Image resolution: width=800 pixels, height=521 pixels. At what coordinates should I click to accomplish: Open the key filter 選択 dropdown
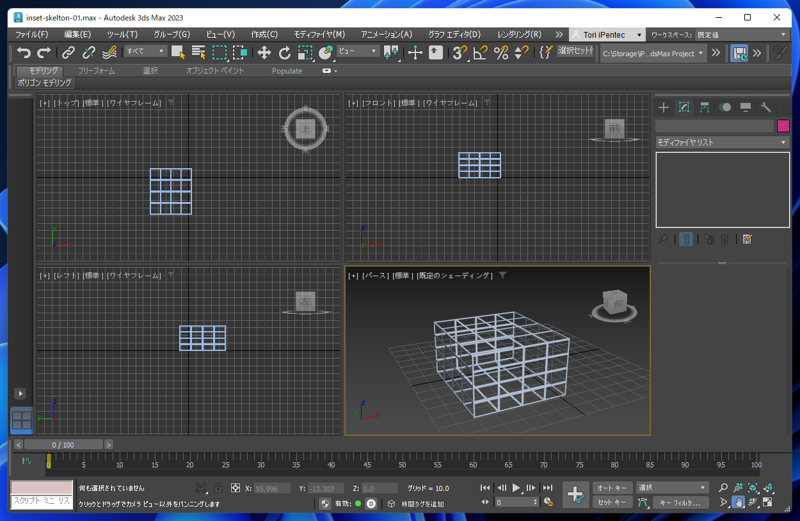(672, 488)
